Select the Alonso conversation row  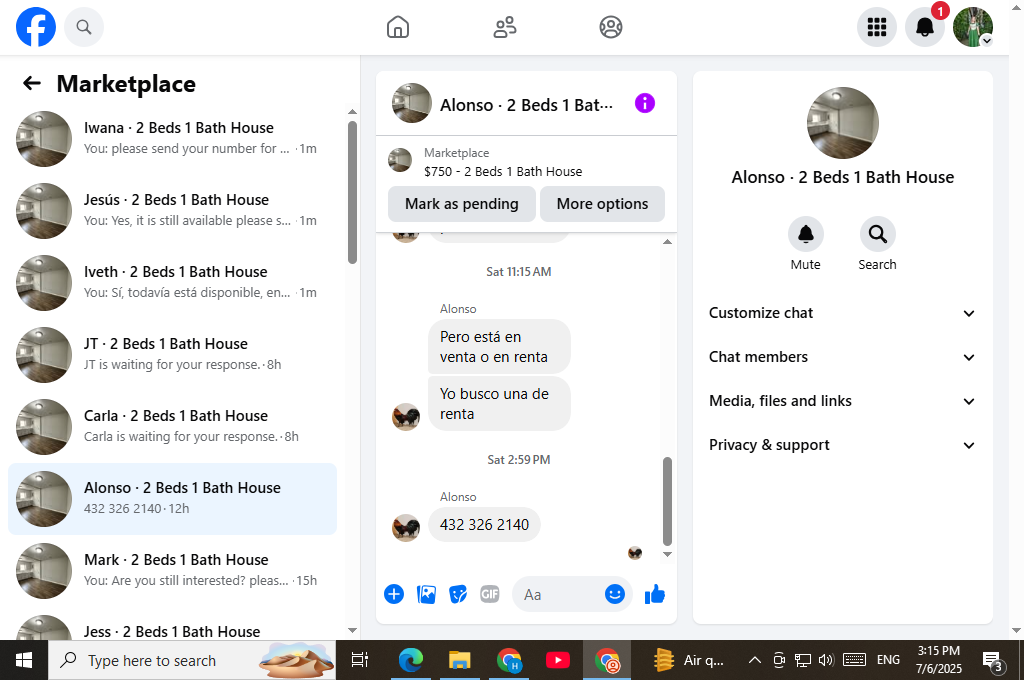172,498
